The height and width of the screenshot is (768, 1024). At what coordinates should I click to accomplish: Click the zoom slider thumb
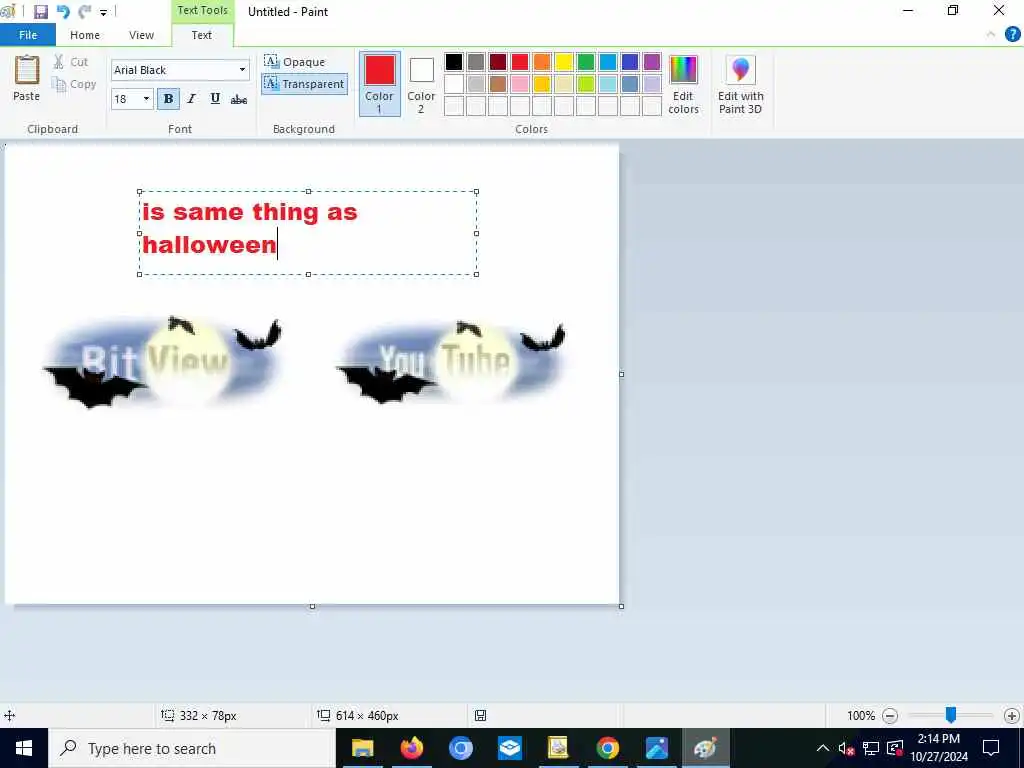[951, 715]
